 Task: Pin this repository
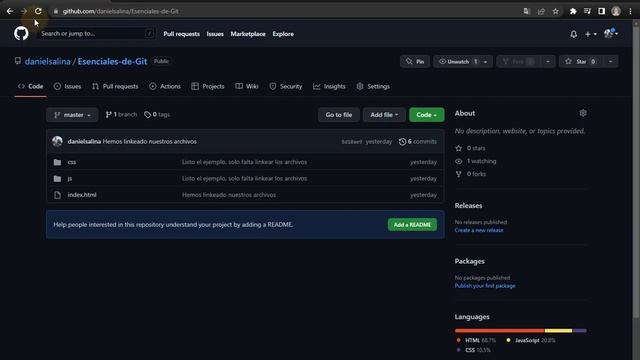[415, 62]
